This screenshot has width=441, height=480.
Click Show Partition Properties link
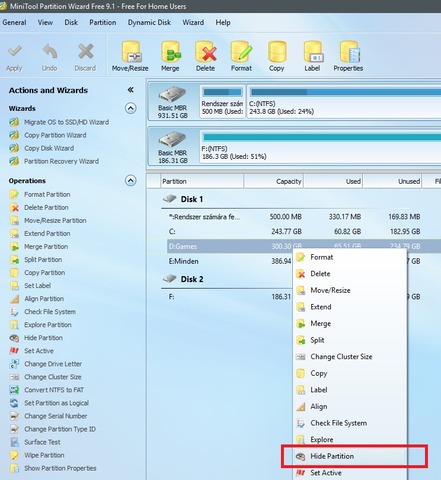coord(60,468)
